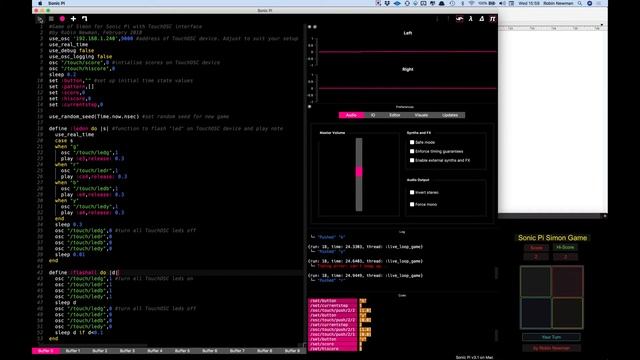This screenshot has width=640, height=360.
Task: Close the Preferences panel with its corner icon
Action: point(309,107)
